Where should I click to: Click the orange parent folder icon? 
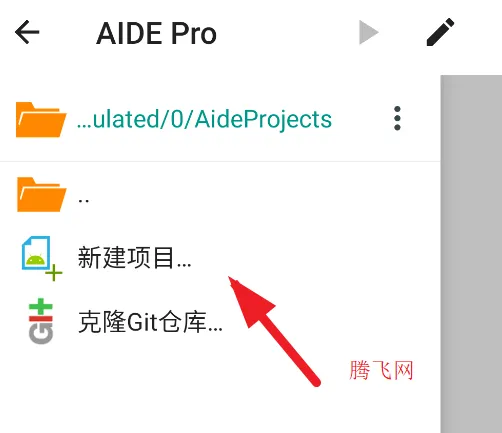[41, 195]
